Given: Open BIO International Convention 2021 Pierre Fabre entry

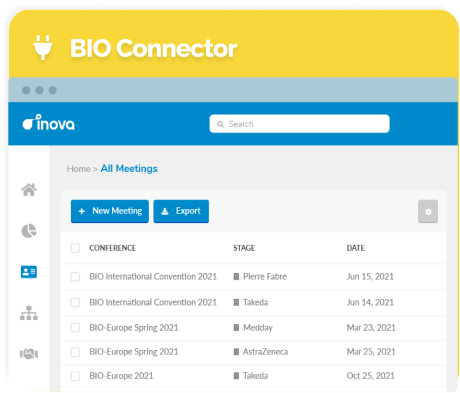Looking at the screenshot, I should pyautogui.click(x=153, y=277).
